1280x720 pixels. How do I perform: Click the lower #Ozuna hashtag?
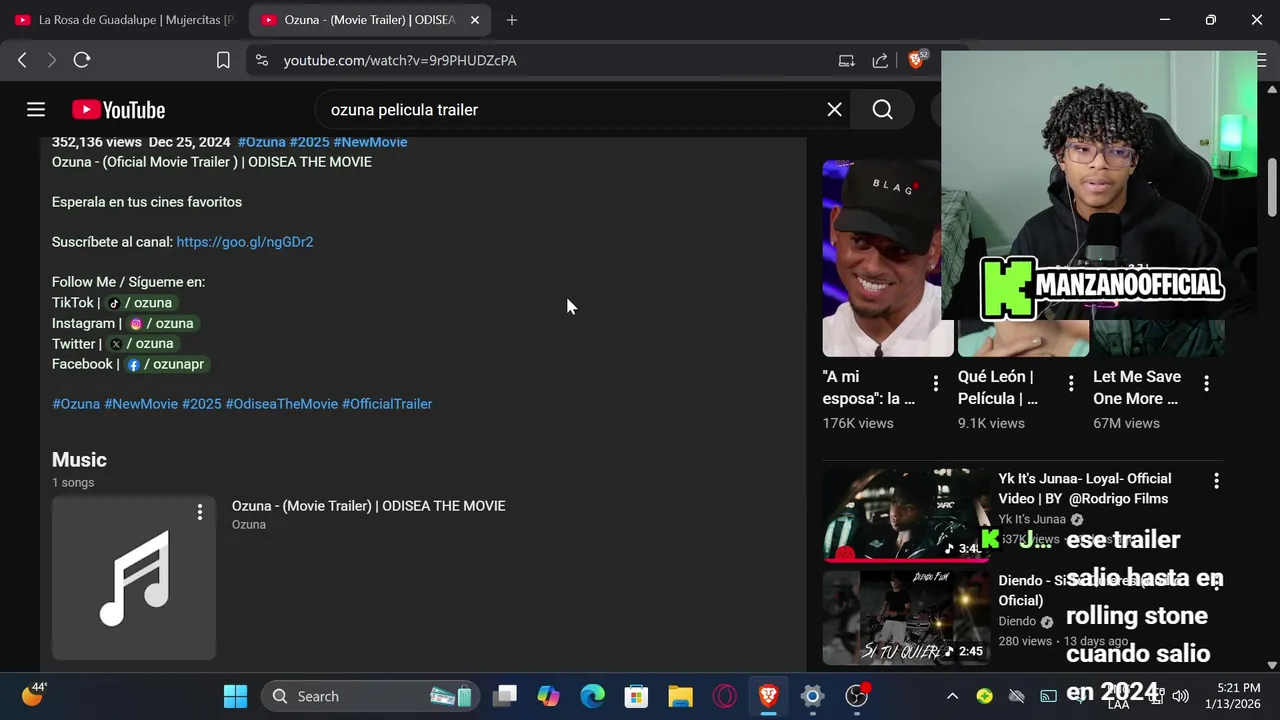pos(76,404)
